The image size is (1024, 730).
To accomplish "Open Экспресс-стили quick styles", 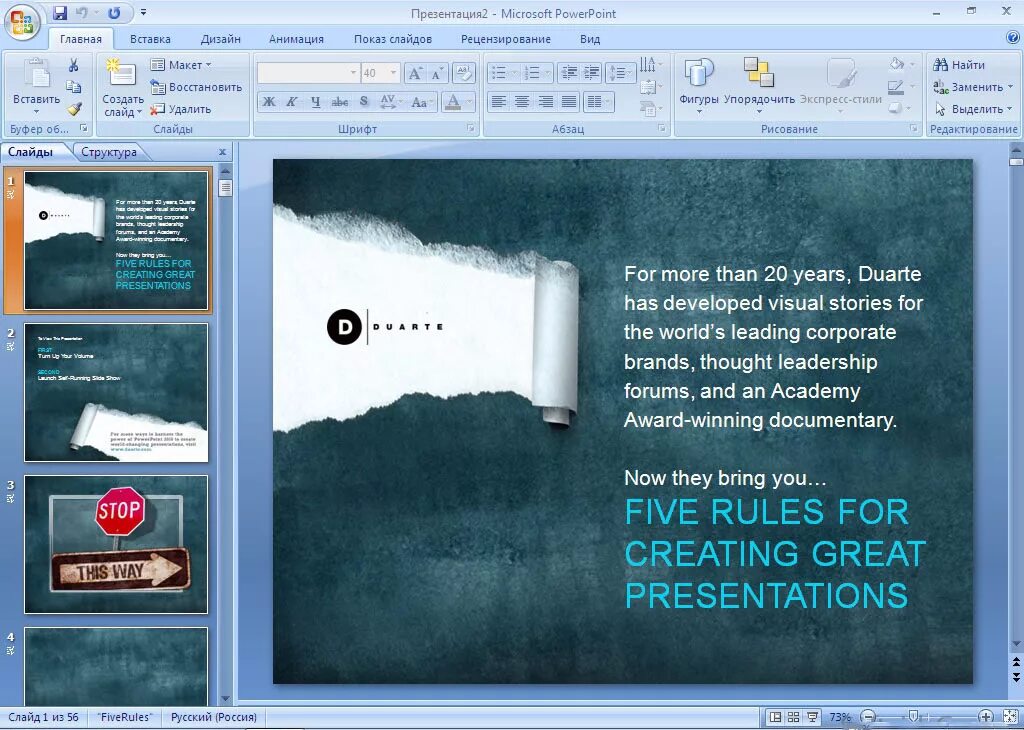I will [x=840, y=85].
